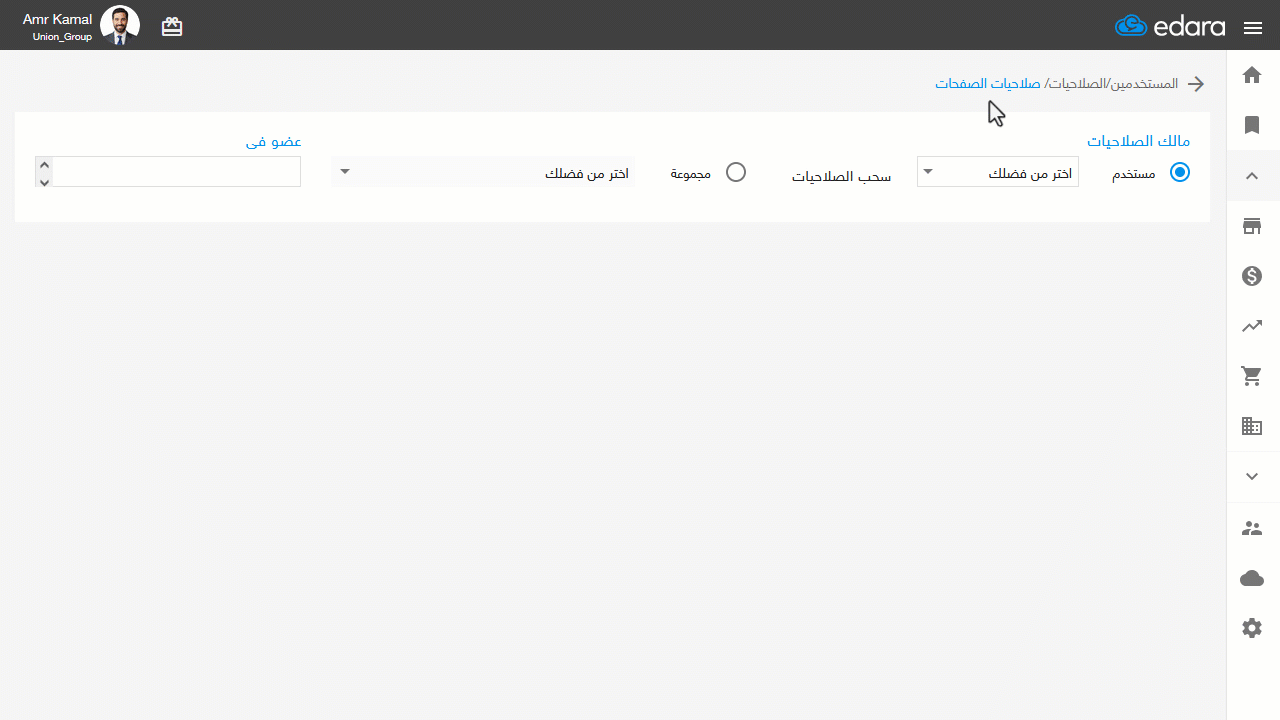Open the group اختر من فضلك dropdown
The image size is (1280, 720).
[x=483, y=172]
